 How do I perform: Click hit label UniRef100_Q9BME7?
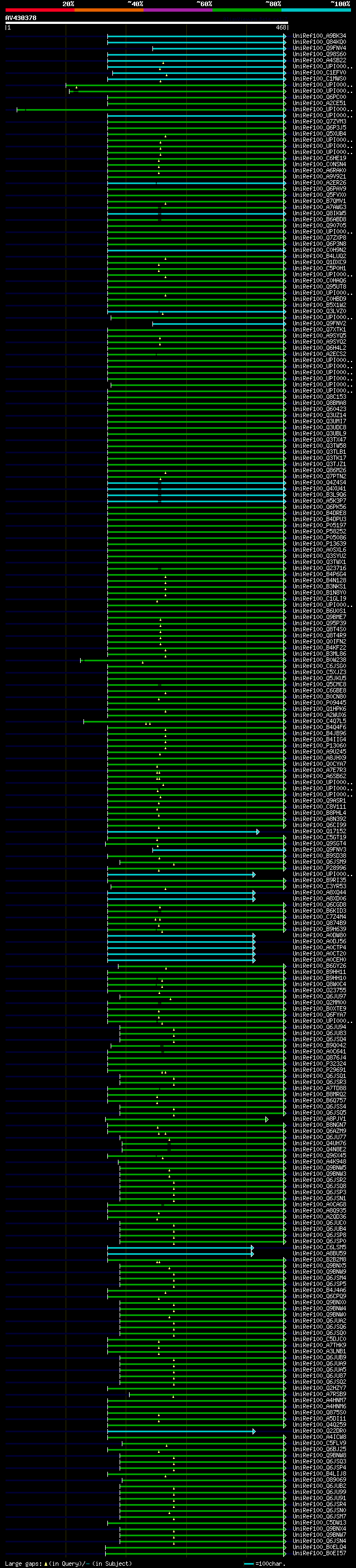coord(319,617)
